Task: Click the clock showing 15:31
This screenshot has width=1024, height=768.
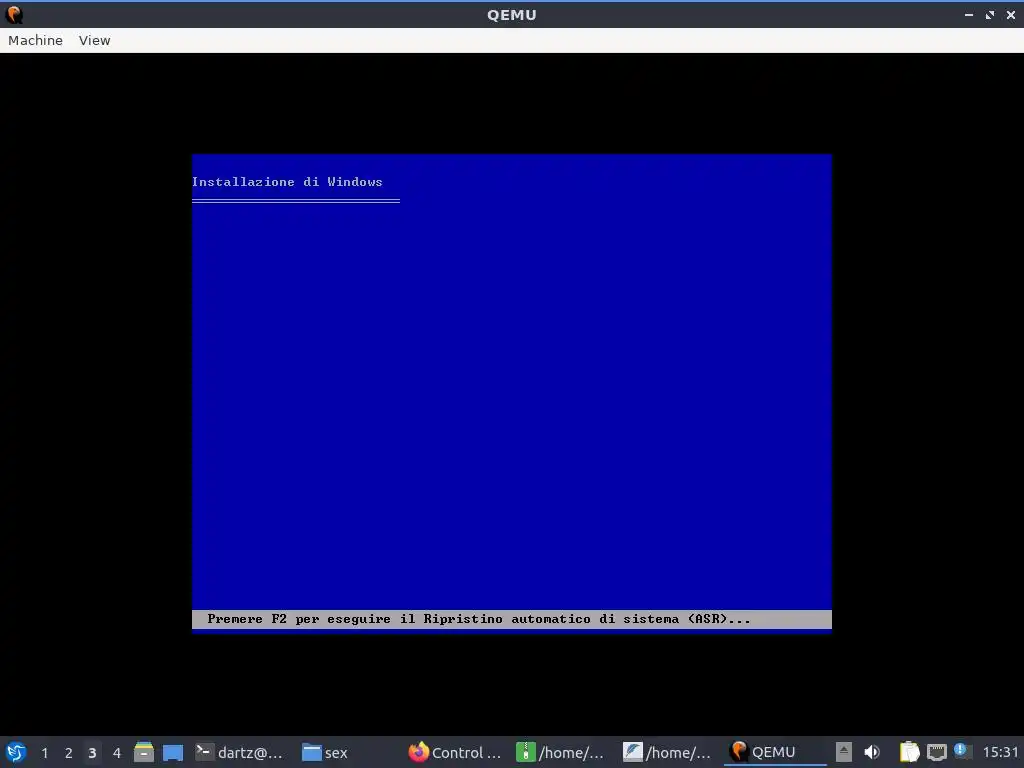Action: click(1000, 752)
